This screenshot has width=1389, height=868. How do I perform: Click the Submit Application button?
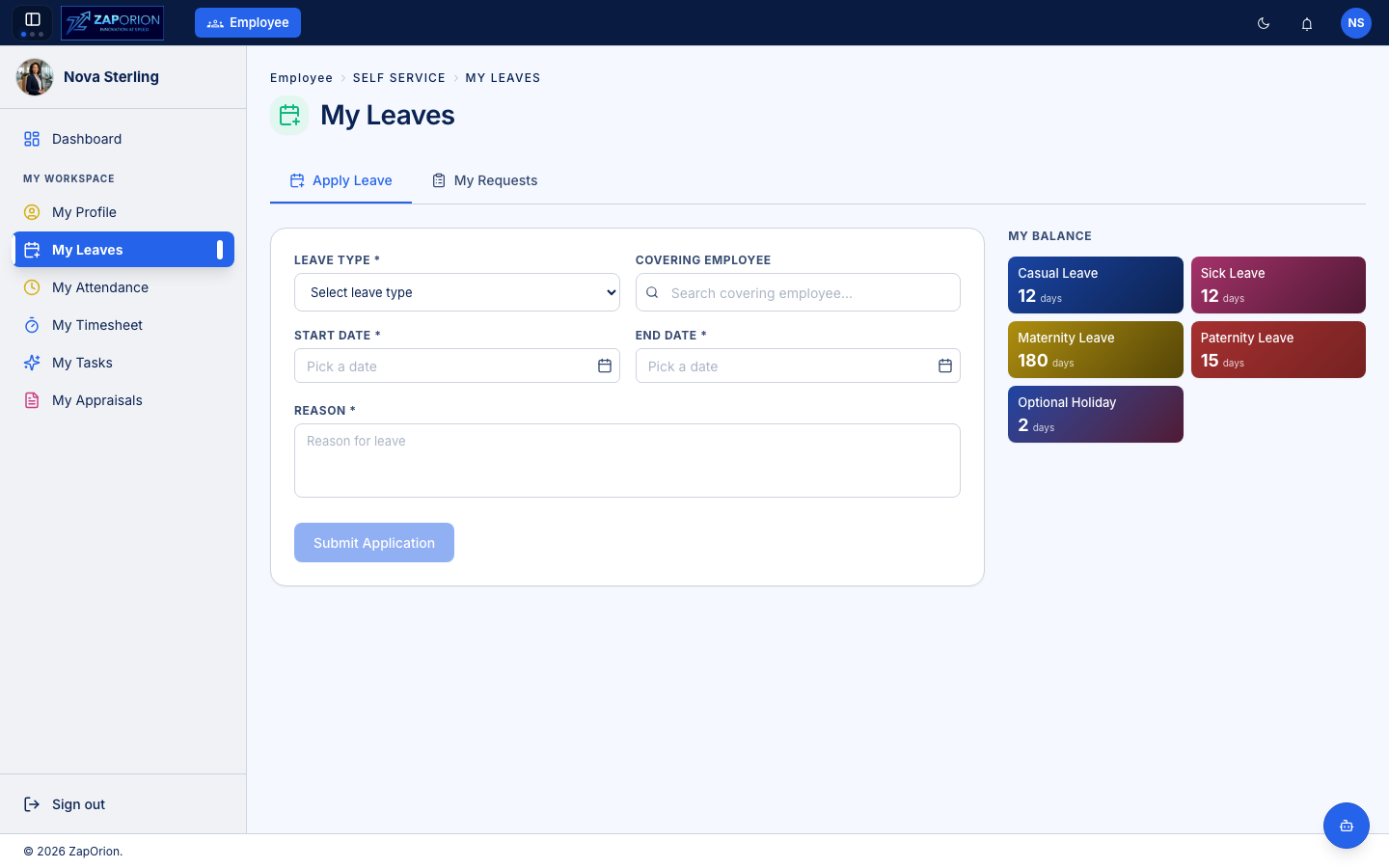point(374,543)
